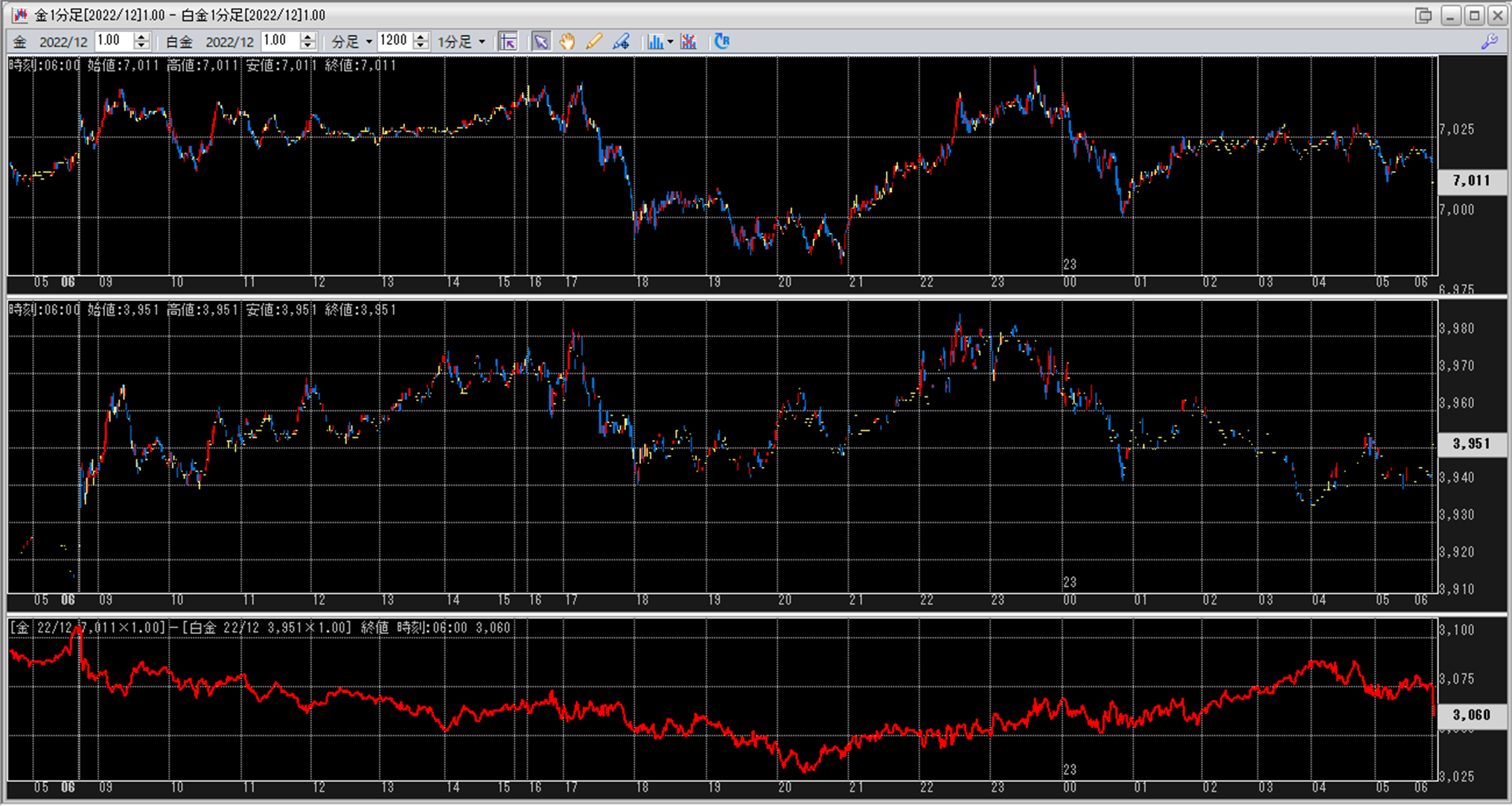Increase the 1200 bar count value

[x=421, y=37]
